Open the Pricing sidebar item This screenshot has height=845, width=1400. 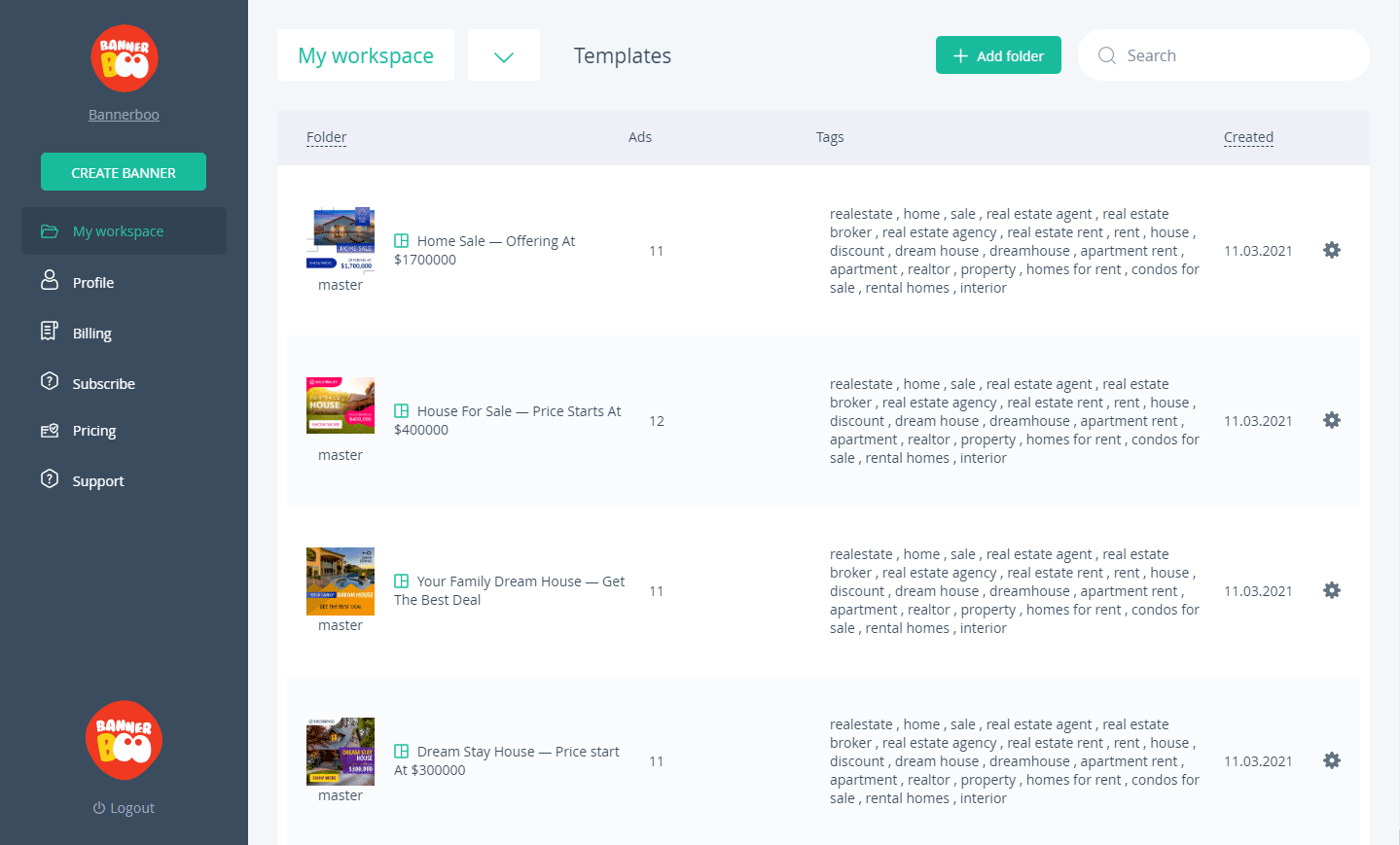tap(94, 430)
